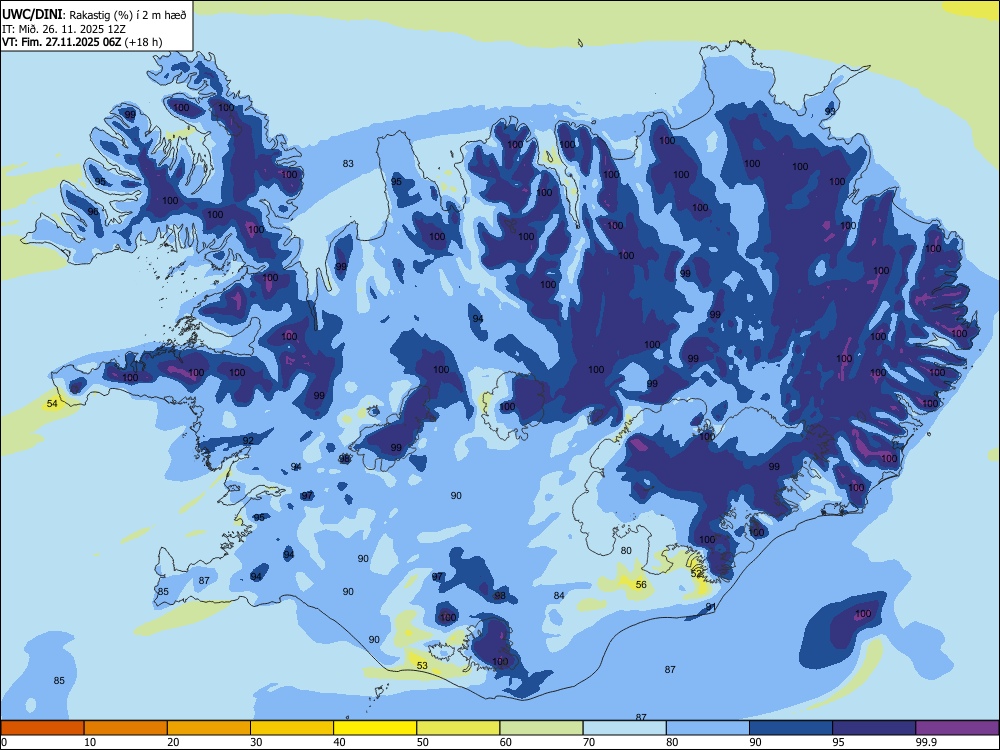
Task: Click the 'VT: Fim. 27.11.2025 06Z (+18 h)' line
Action: (x=82, y=42)
